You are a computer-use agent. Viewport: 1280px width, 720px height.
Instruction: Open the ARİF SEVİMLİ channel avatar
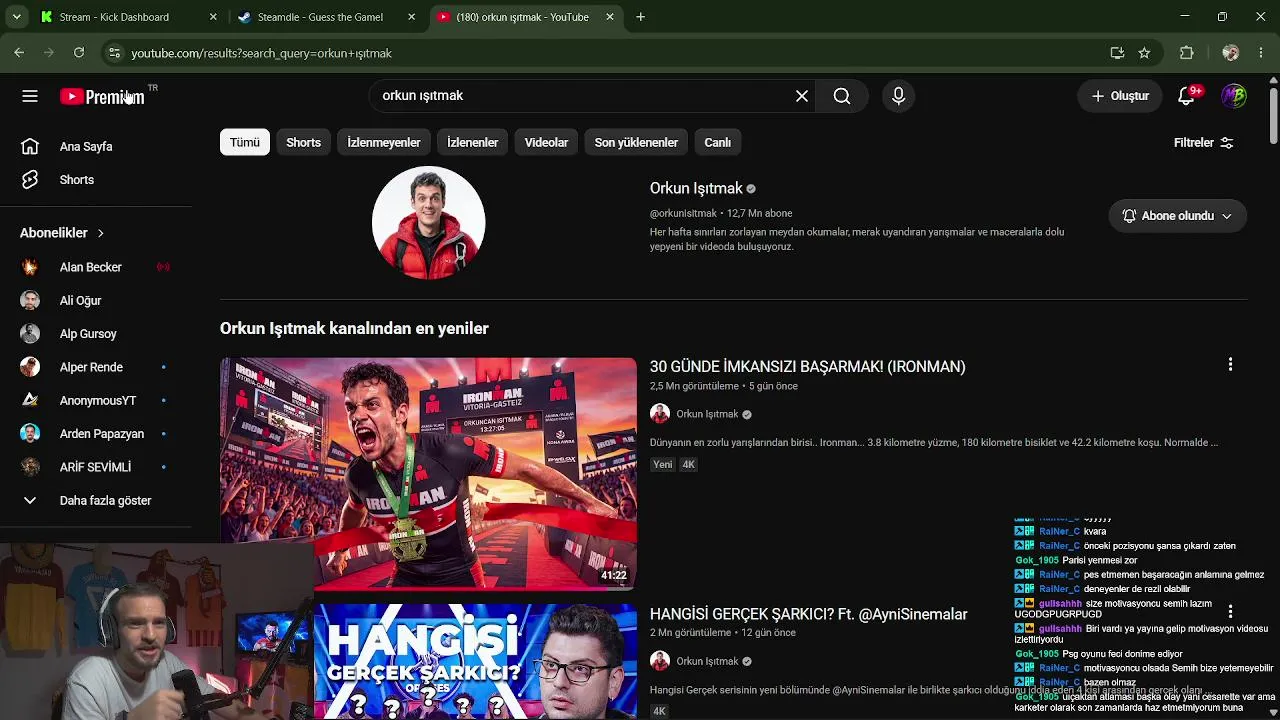[x=30, y=467]
